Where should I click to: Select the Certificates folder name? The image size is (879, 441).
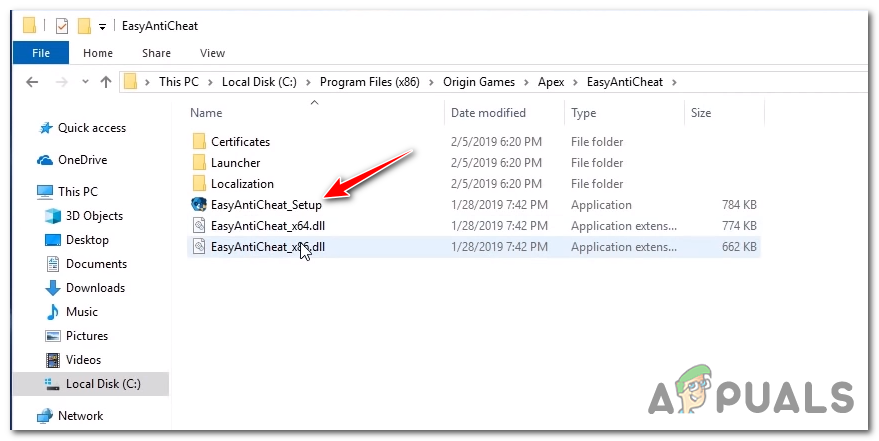pyautogui.click(x=240, y=142)
